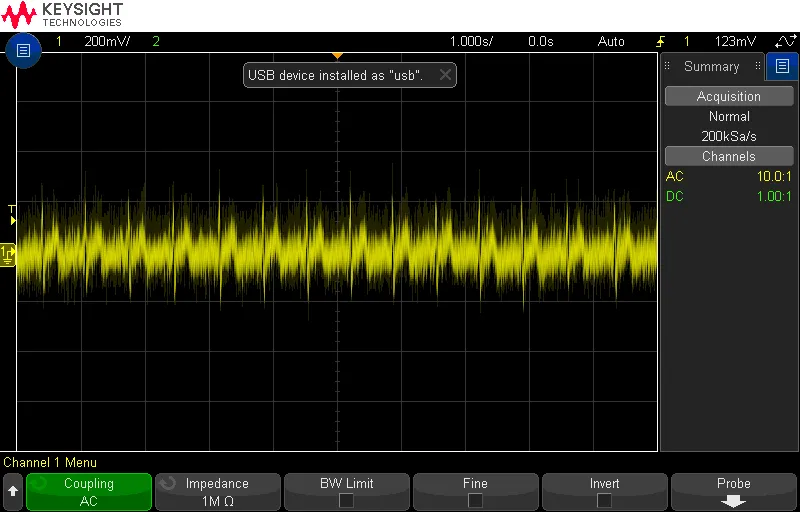Click the 200kSa/s sample rate text
The width and height of the screenshot is (800, 512).
[x=729, y=137]
